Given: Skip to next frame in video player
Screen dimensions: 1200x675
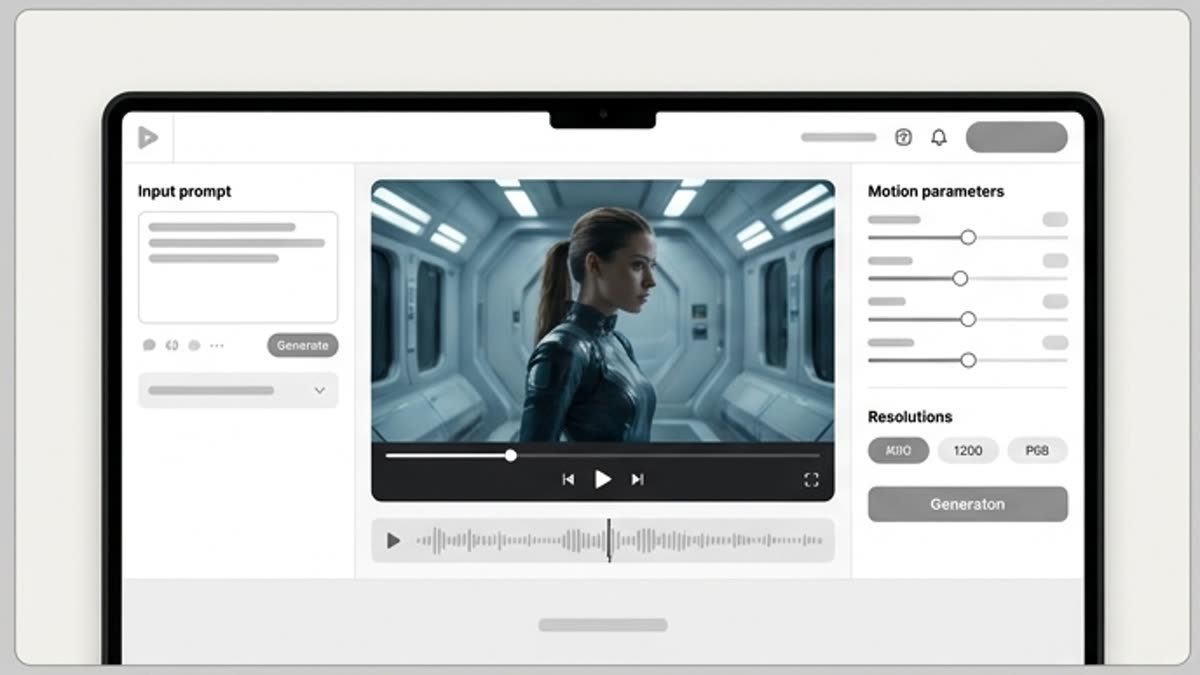Looking at the screenshot, I should pyautogui.click(x=637, y=480).
